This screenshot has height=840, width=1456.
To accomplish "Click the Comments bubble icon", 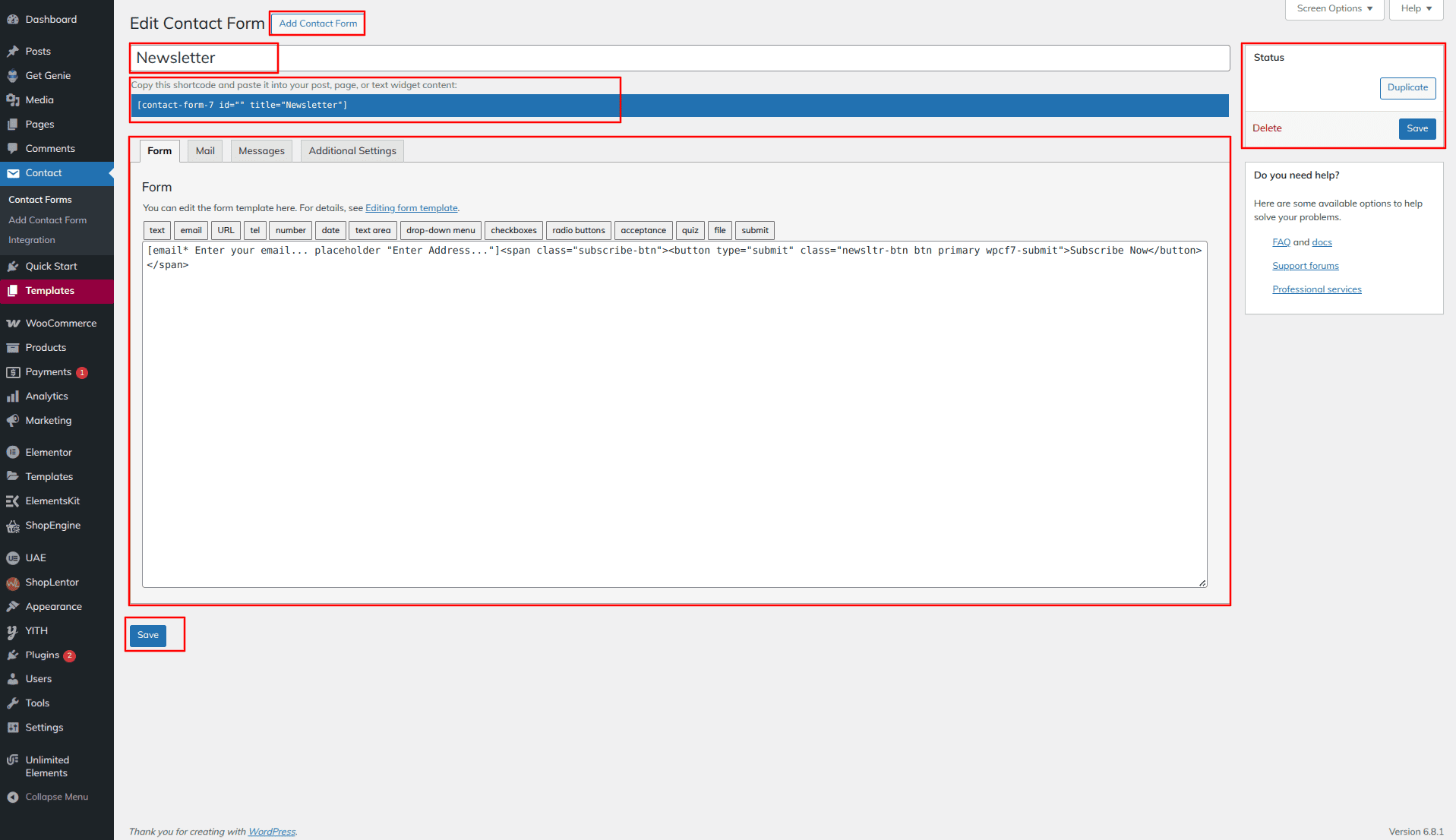I will point(13,149).
